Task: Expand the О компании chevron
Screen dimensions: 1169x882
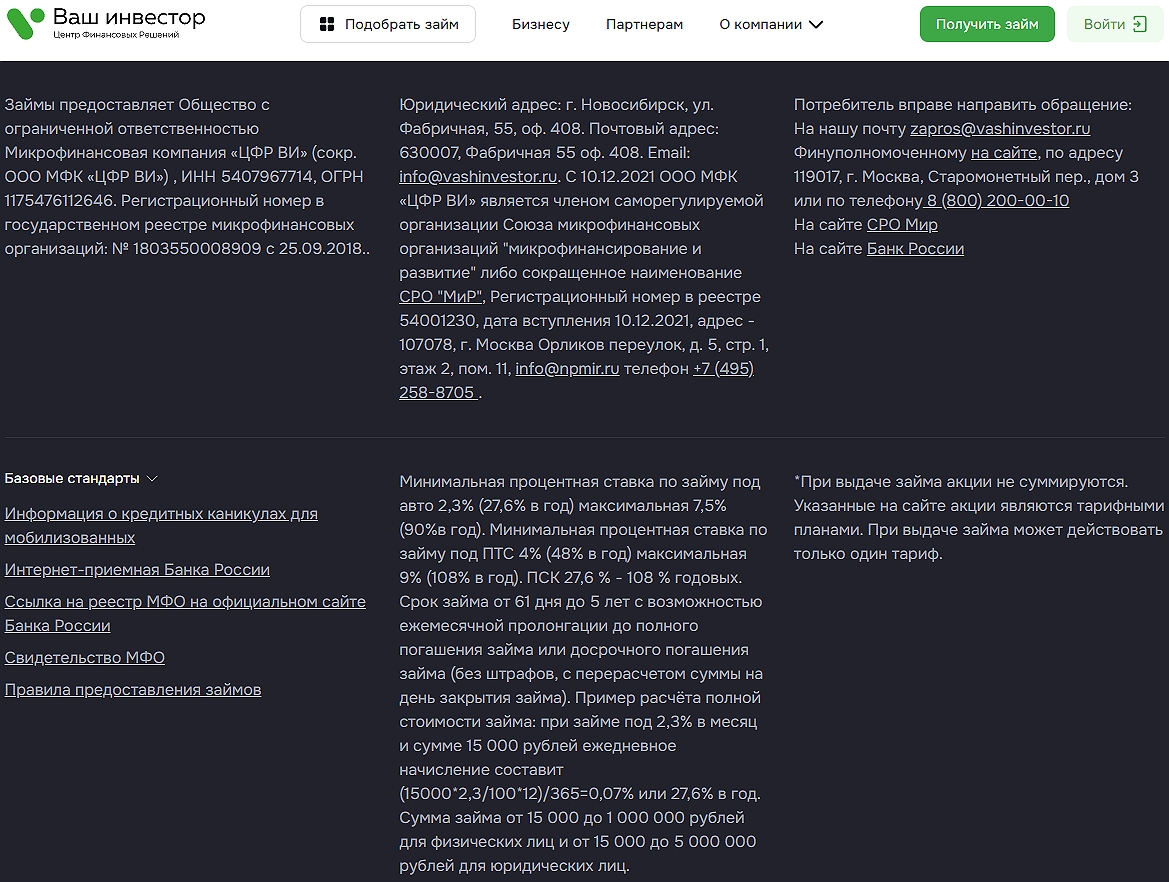Action: 816,25
